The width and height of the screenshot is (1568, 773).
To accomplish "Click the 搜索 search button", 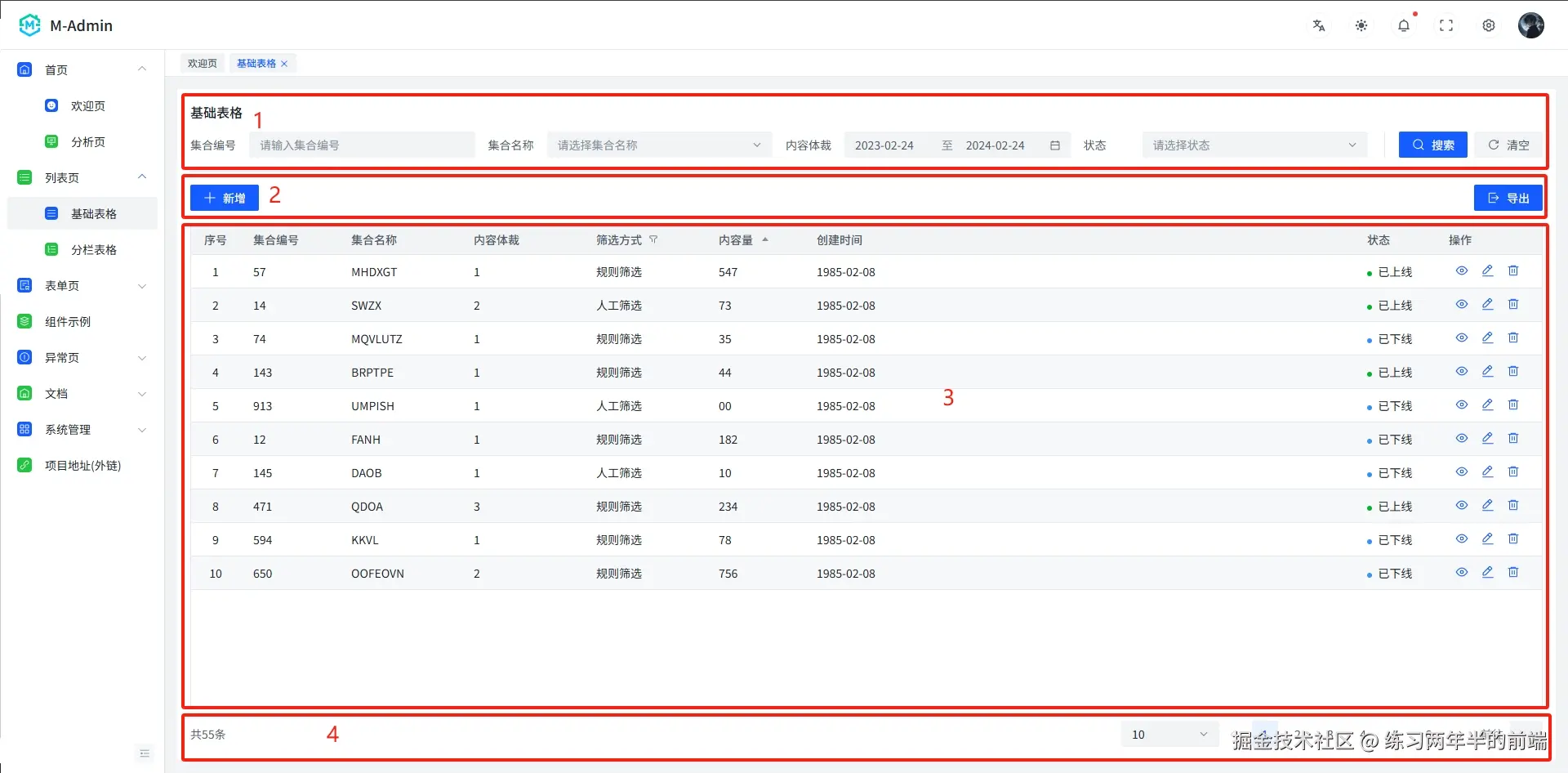I will click(1433, 145).
